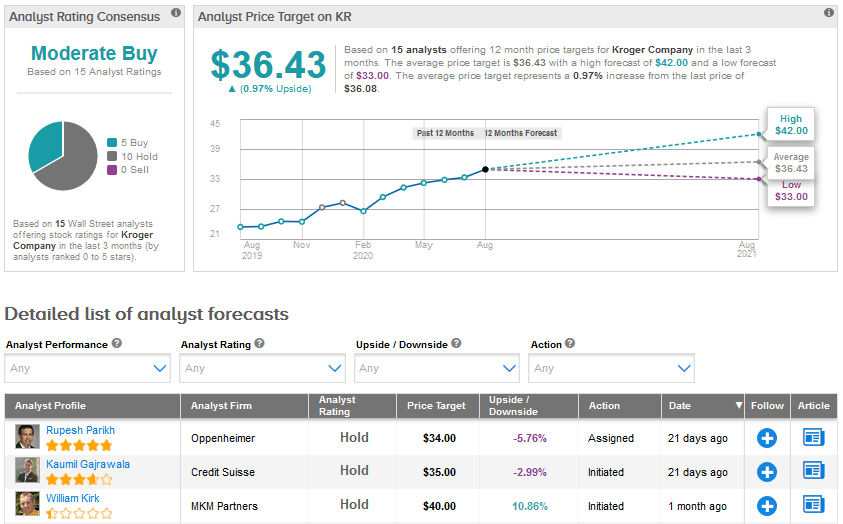843x524 pixels.
Task: Open Rupesh Parikh's analyst profile link
Action: [x=80, y=431]
